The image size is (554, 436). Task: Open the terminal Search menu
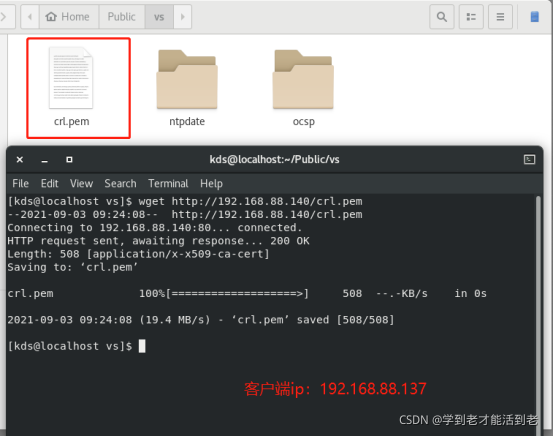coord(120,183)
